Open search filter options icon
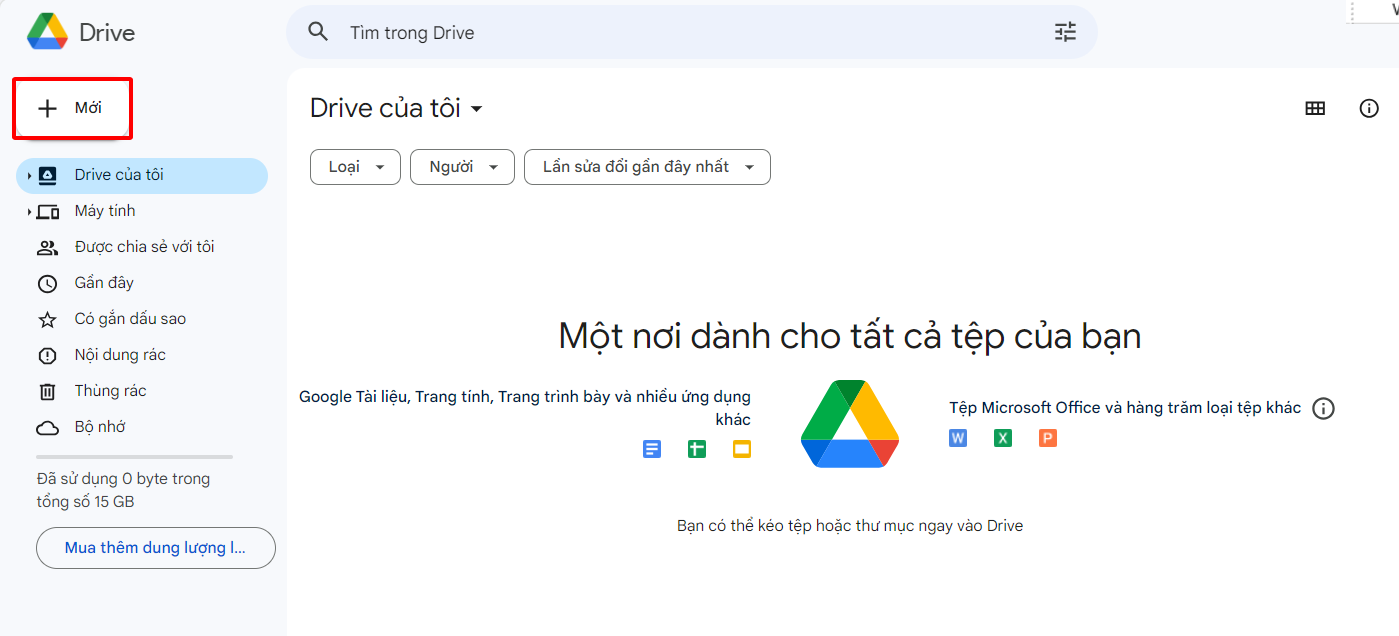 pos(1064,32)
